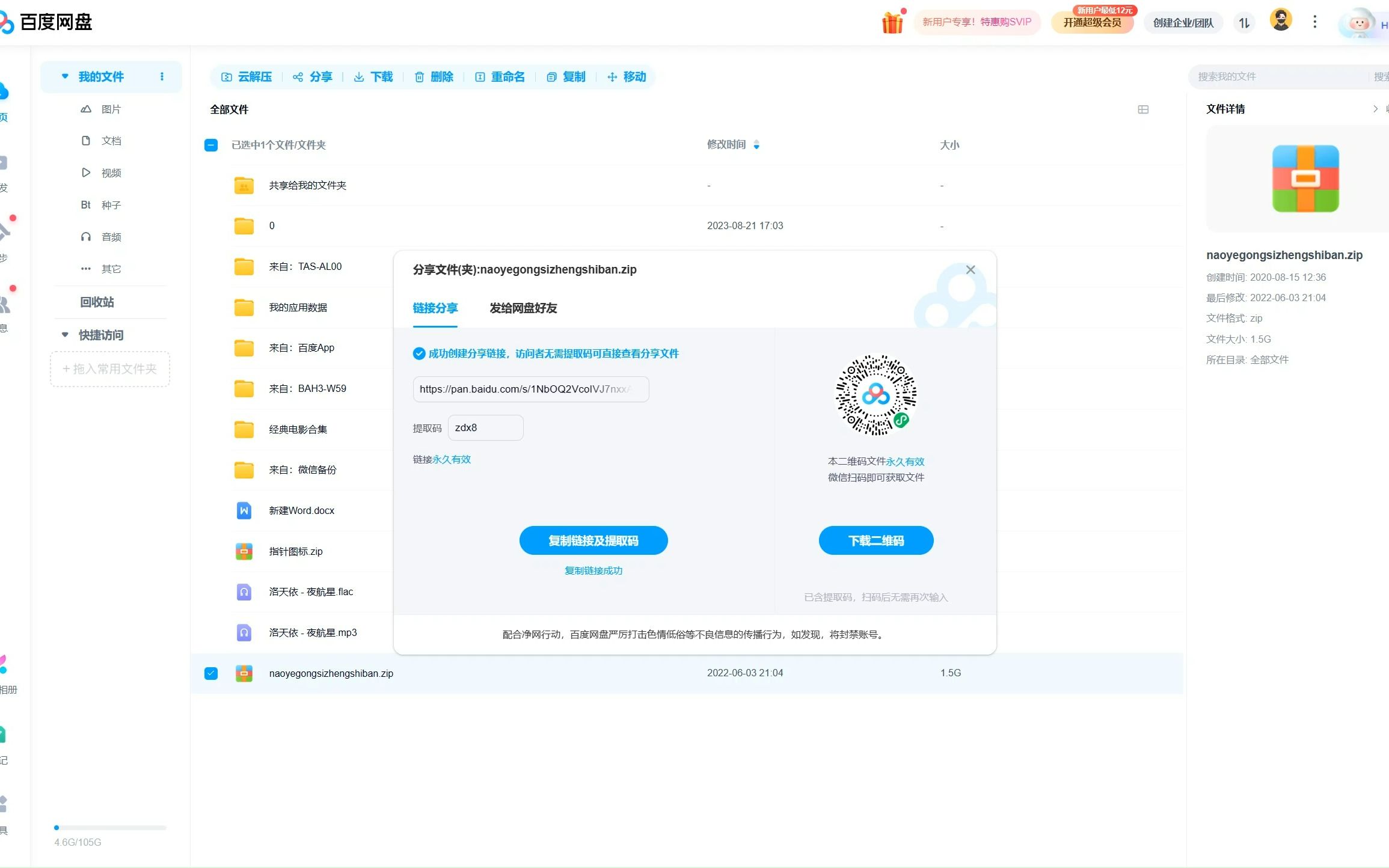Click the cloud decompress toolbar button
1389x868 pixels.
click(247, 77)
